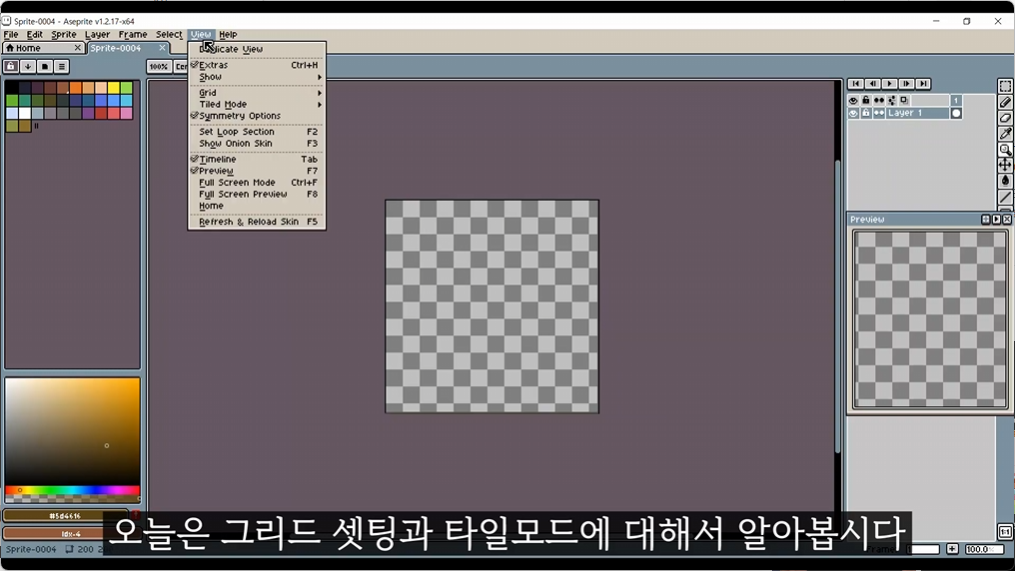Viewport: 1015px width, 571px height.
Task: Click the rainbow hue slider
Action: [72, 490]
